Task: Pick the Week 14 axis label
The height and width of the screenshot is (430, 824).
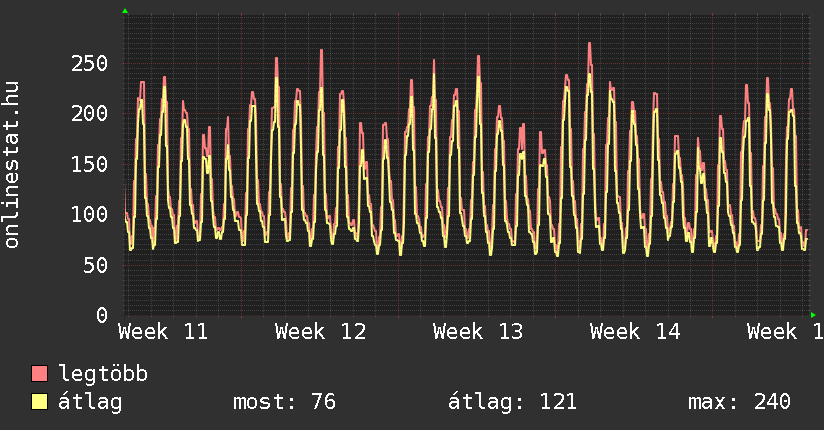Action: [x=635, y=332]
